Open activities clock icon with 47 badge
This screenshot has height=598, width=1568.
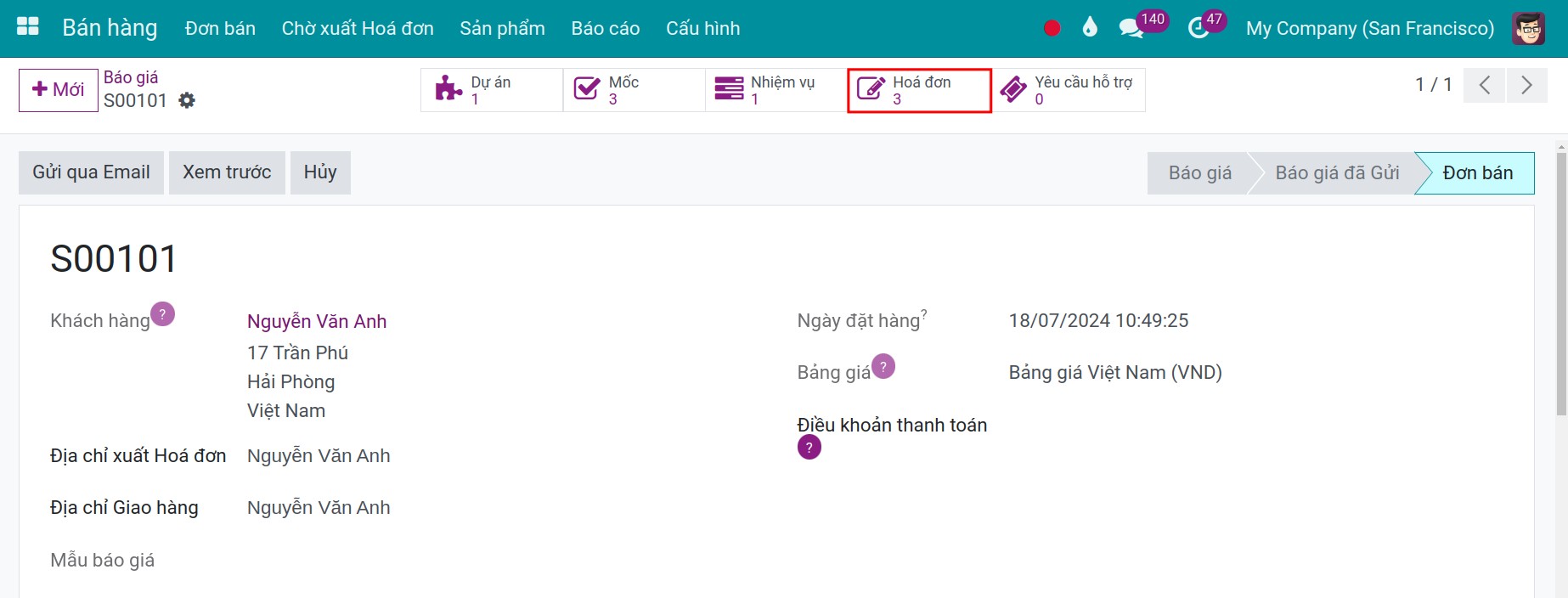coord(1199,29)
